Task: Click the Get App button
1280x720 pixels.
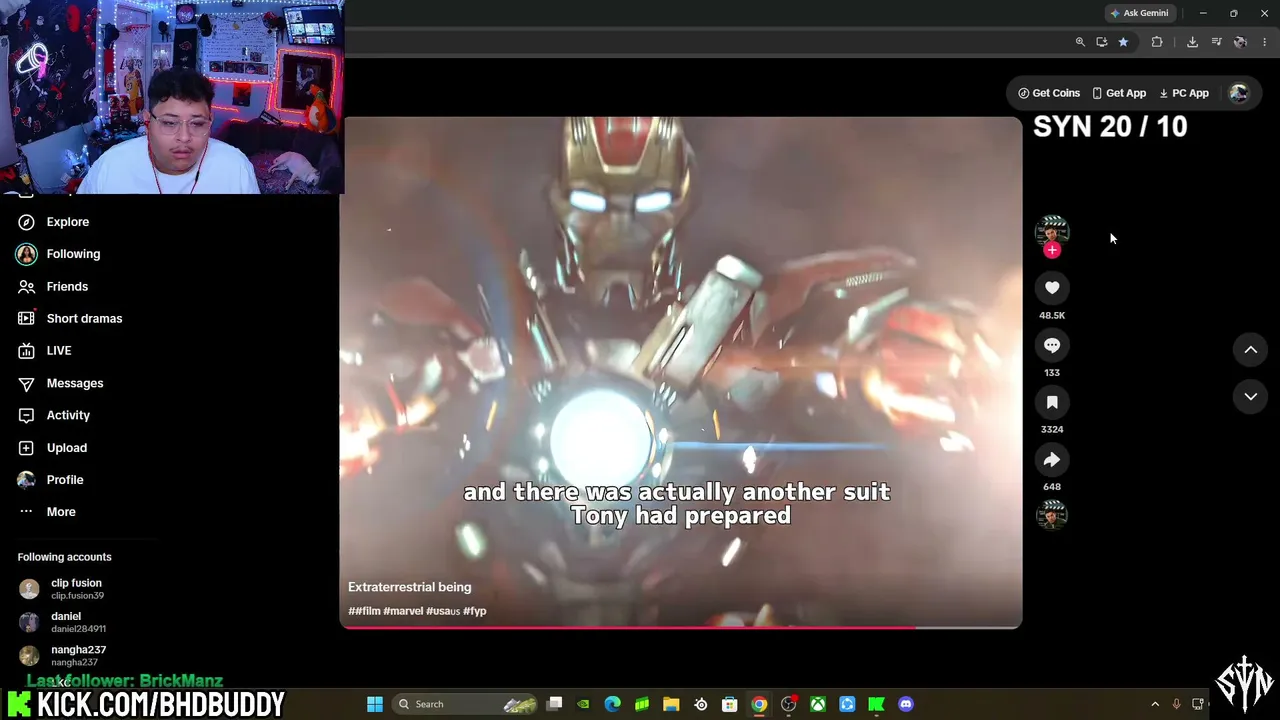Action: click(x=1119, y=93)
